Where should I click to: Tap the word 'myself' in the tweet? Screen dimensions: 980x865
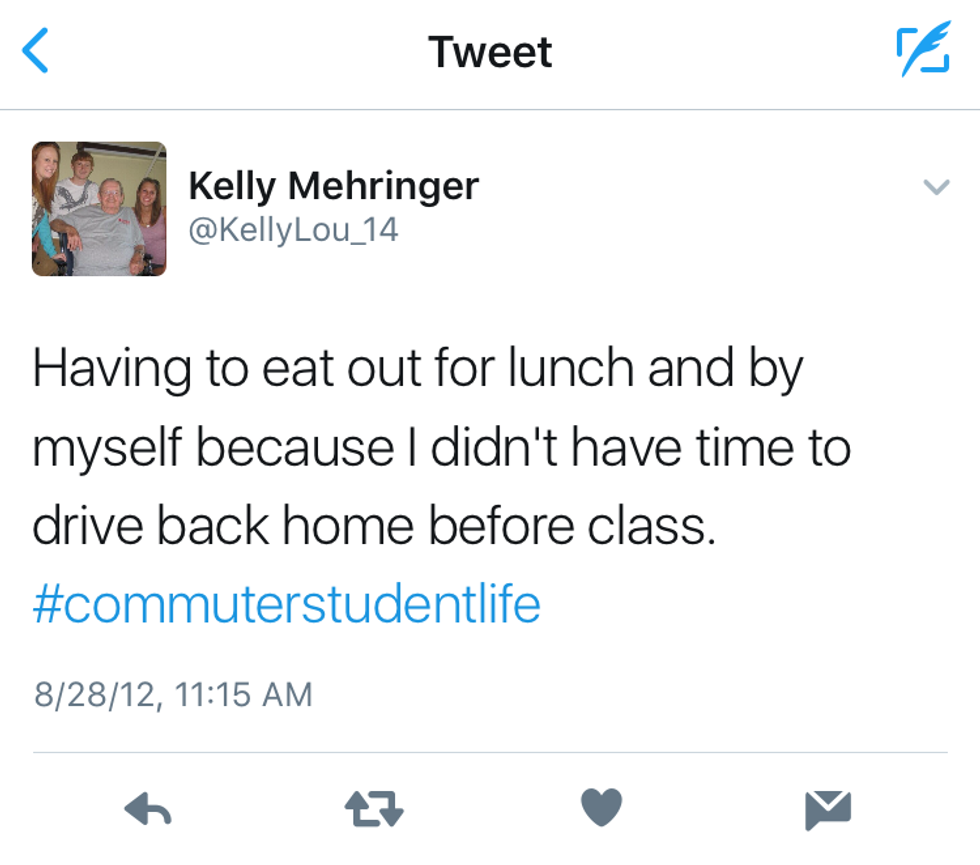[107, 449]
